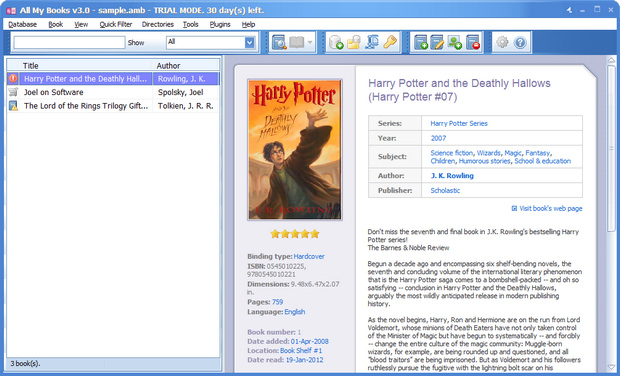
Task: Edit book using the pencil icon
Action: point(437,42)
